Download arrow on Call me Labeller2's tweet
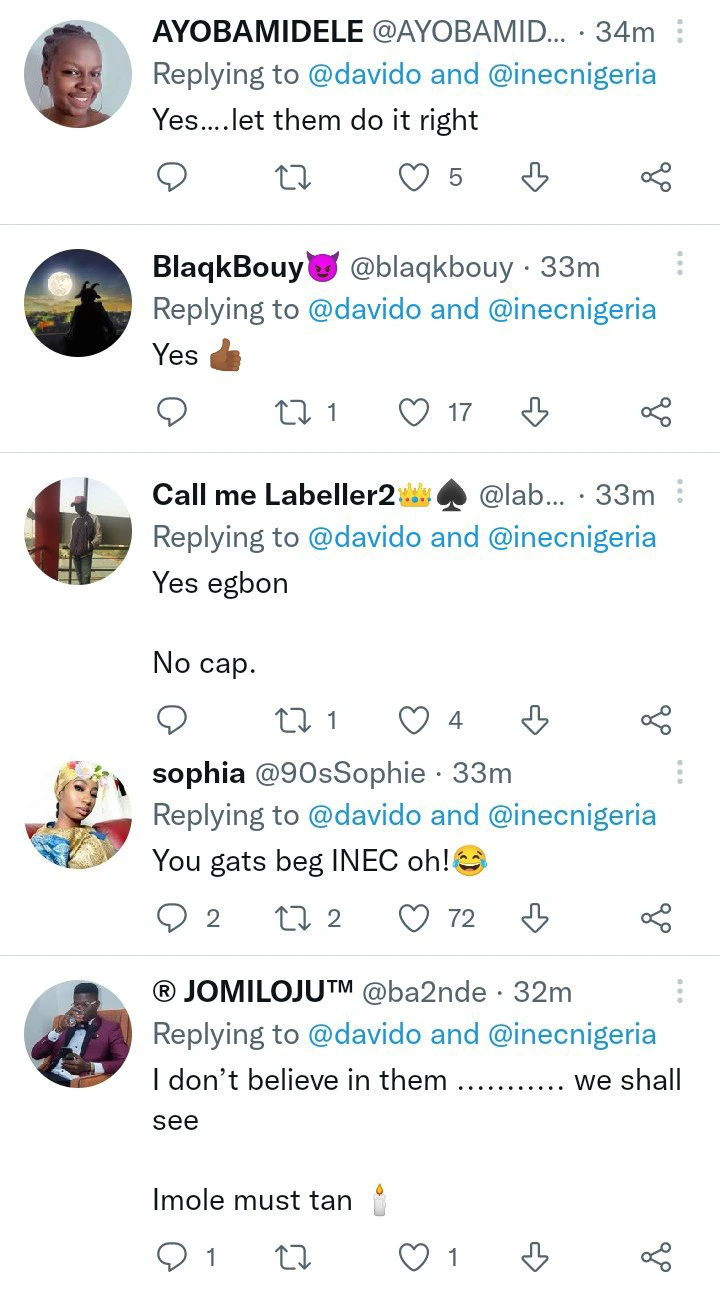The image size is (720, 1297). coord(536,720)
